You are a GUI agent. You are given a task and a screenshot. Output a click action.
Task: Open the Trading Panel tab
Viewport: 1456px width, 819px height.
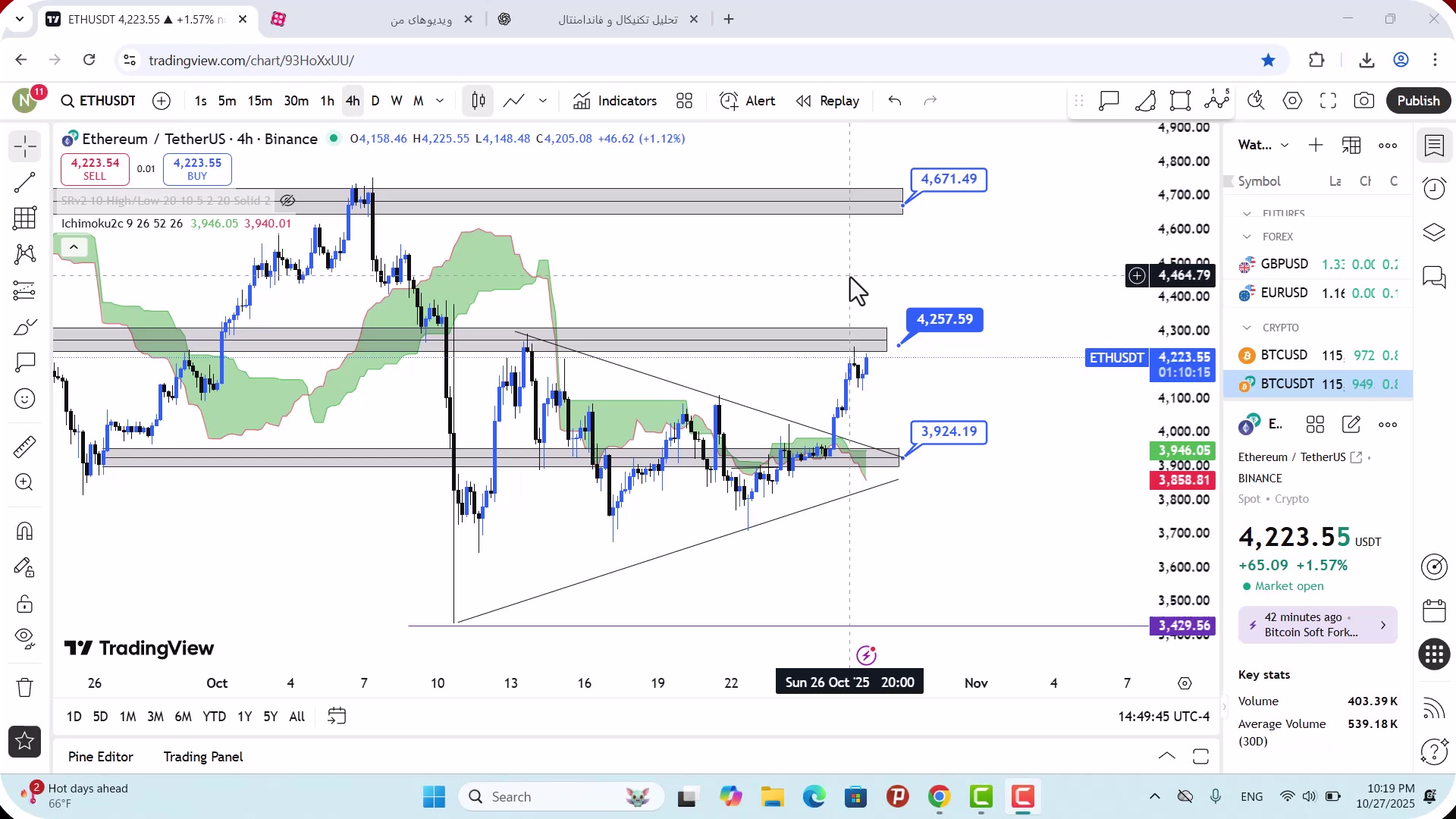203,757
